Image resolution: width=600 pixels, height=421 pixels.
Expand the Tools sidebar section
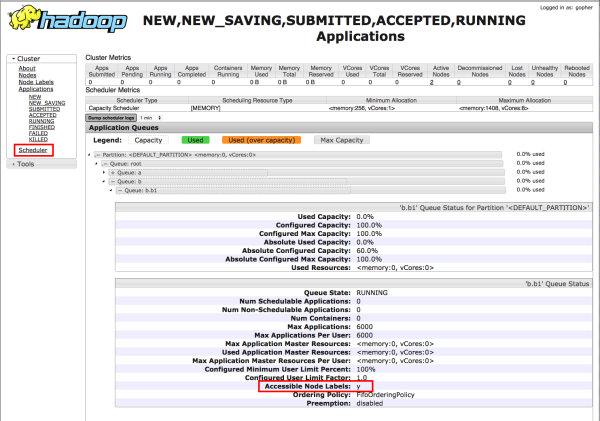(27, 164)
